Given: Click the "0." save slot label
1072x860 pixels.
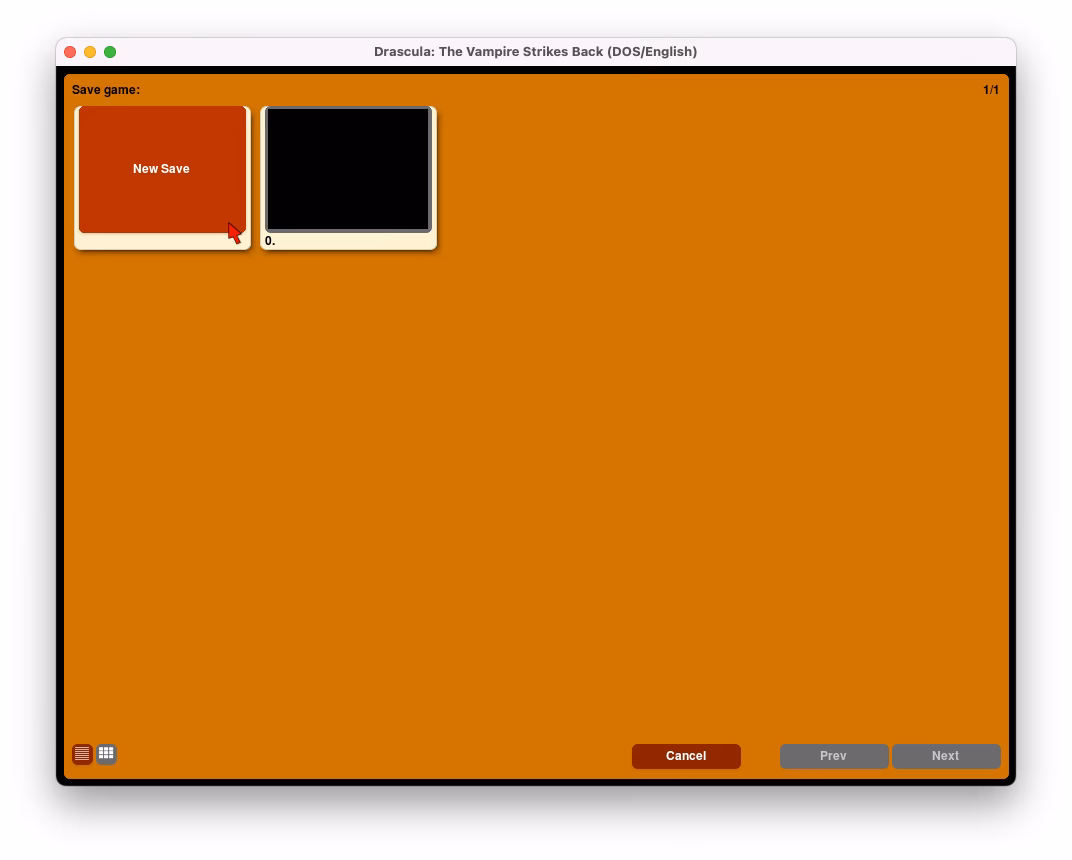Looking at the screenshot, I should 270,241.
